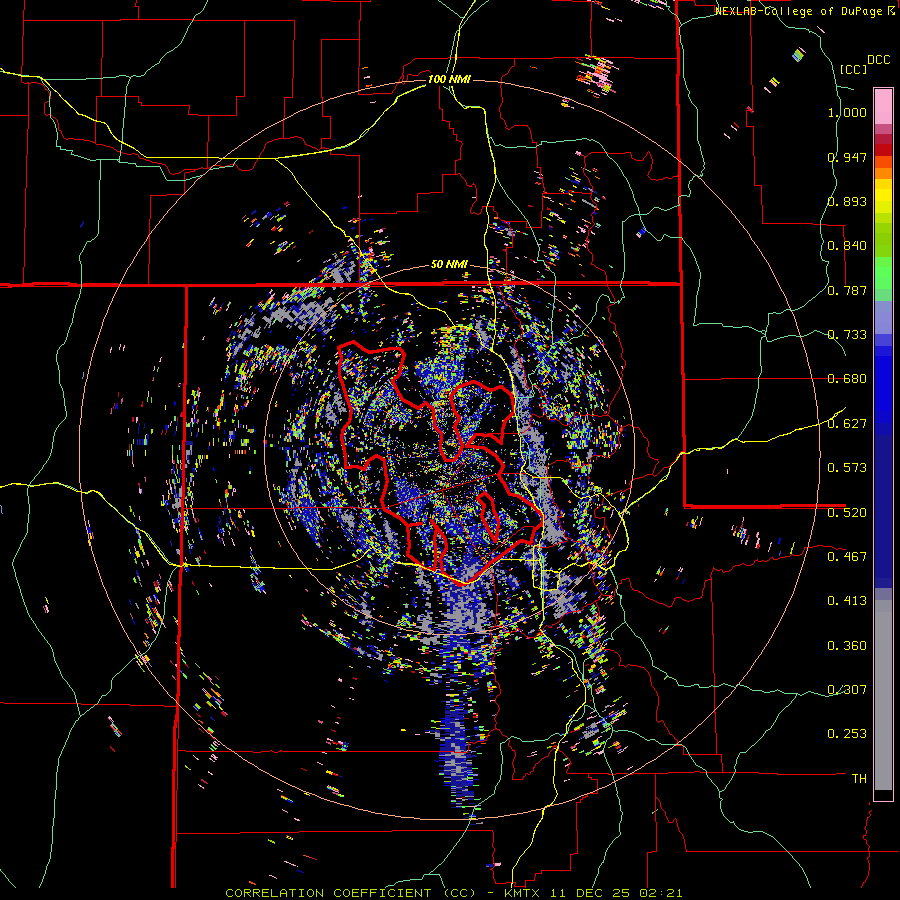Click the 1.000 value on the color scale
The height and width of the screenshot is (900, 900).
(847, 112)
